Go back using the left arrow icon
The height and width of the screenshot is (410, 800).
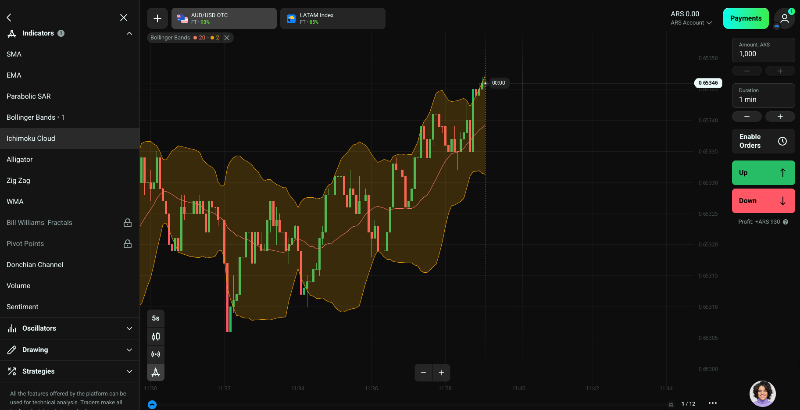[x=9, y=17]
